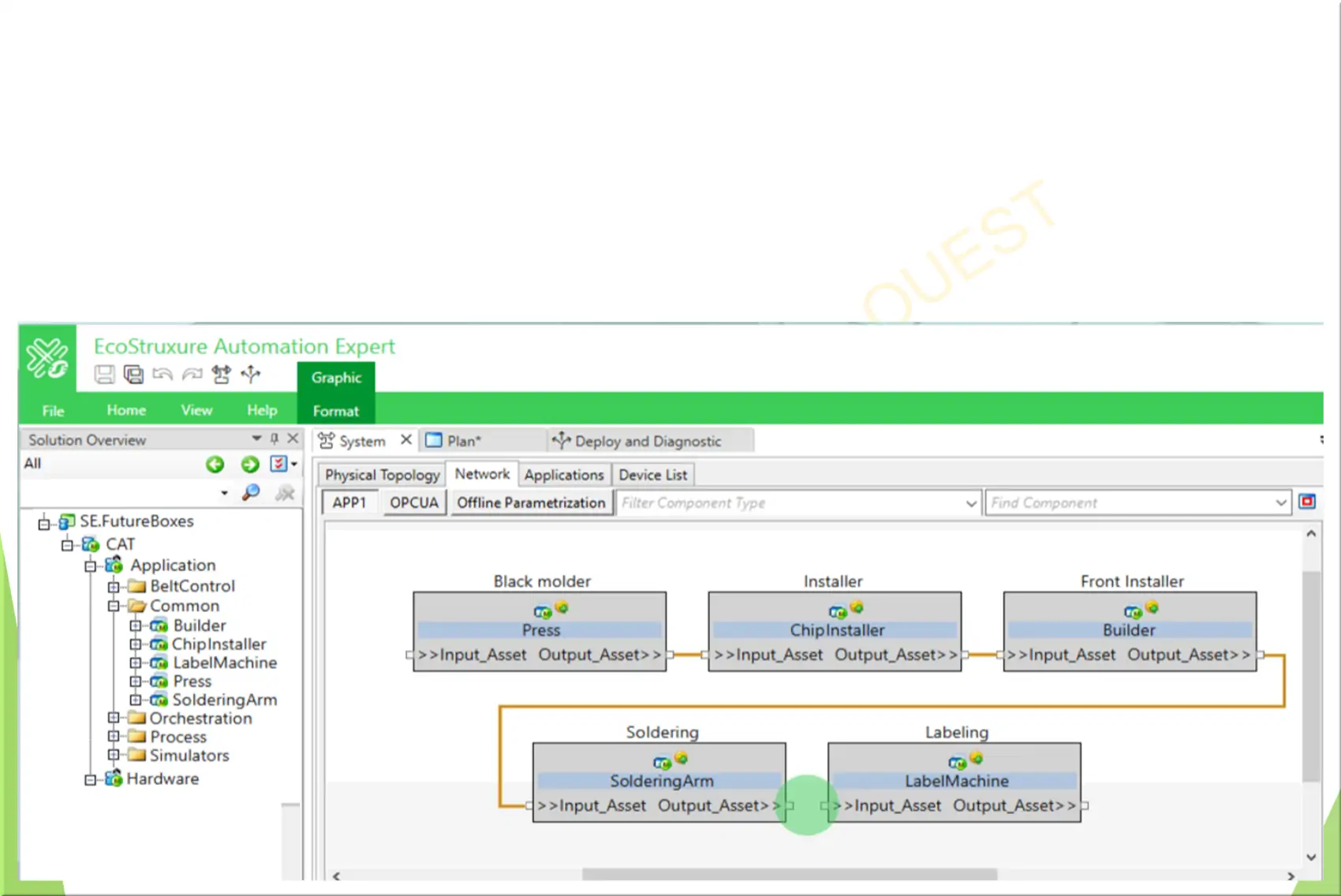This screenshot has width=1341, height=896.
Task: Click the magnifier search icon
Action: tap(251, 493)
